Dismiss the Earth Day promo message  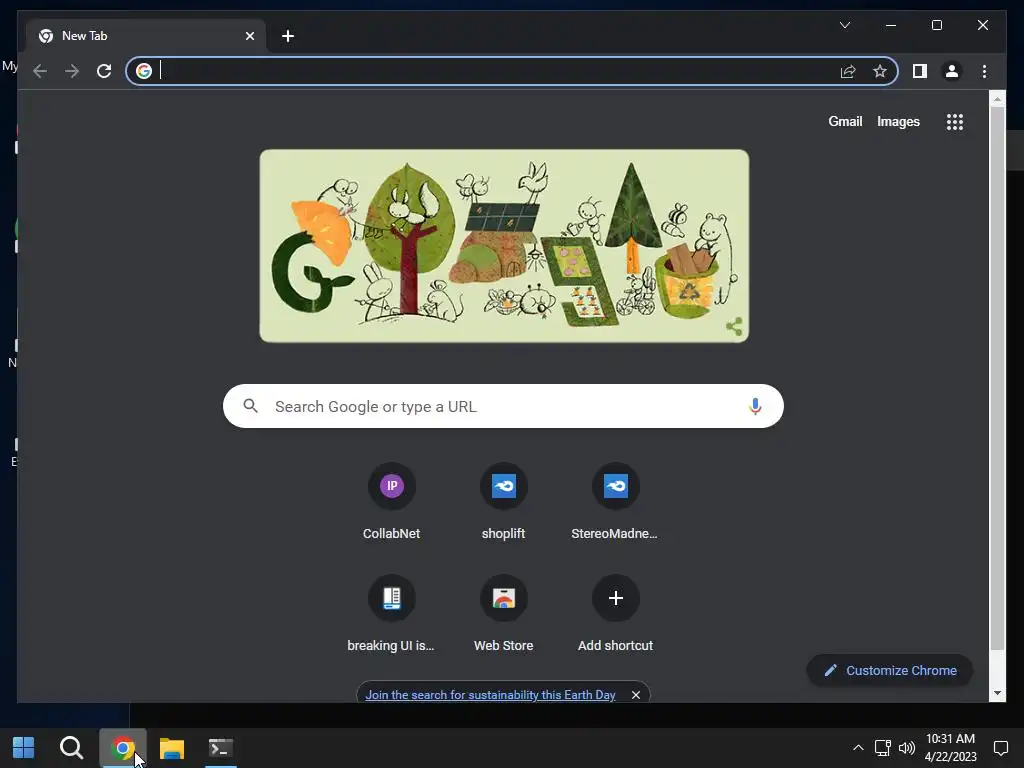(x=635, y=695)
